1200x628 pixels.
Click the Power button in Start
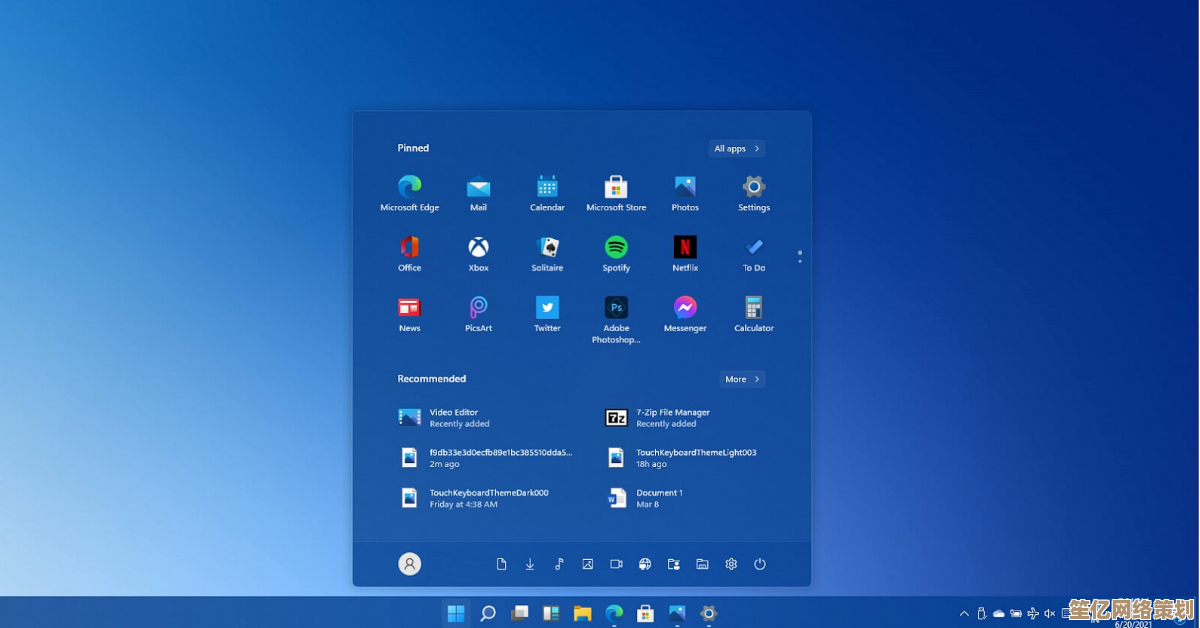(760, 564)
